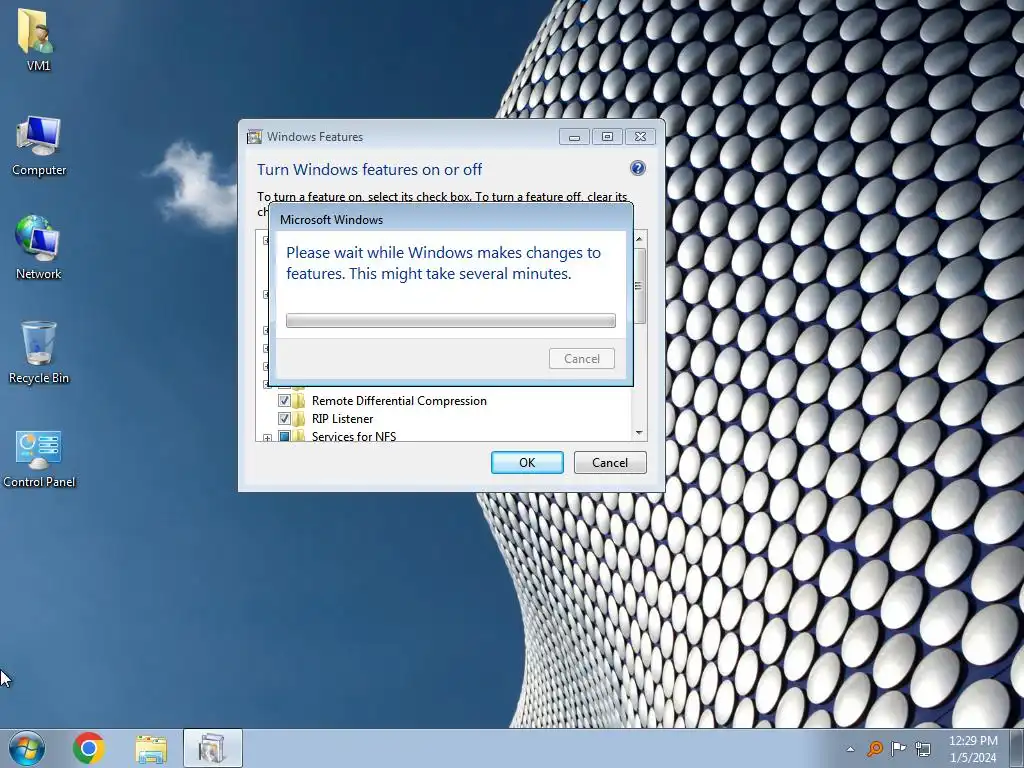Screen dimensions: 1024x768
Task: Open the clock showing 12:29 PM
Action: [x=973, y=749]
